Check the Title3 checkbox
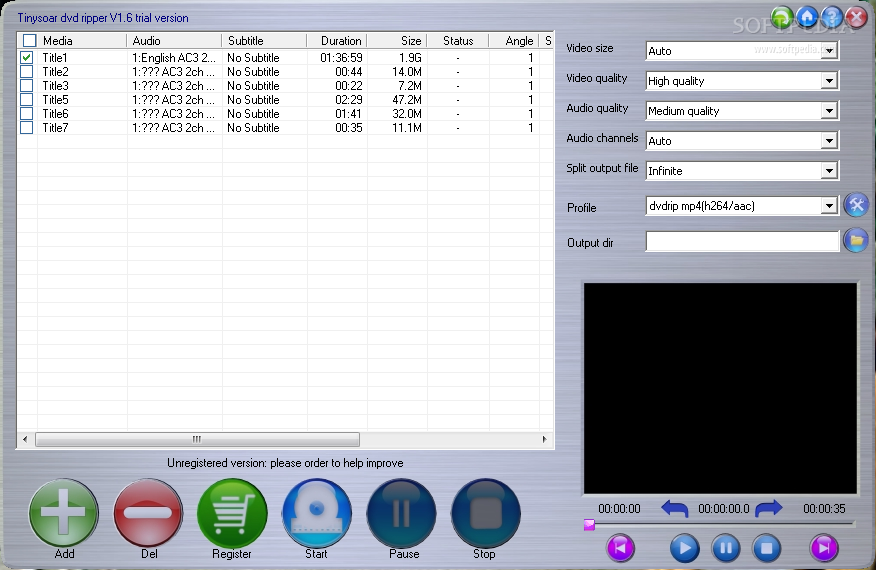 26,86
